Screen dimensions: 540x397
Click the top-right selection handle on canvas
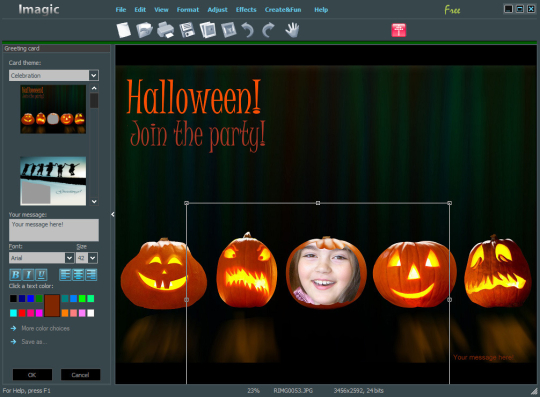coord(449,203)
